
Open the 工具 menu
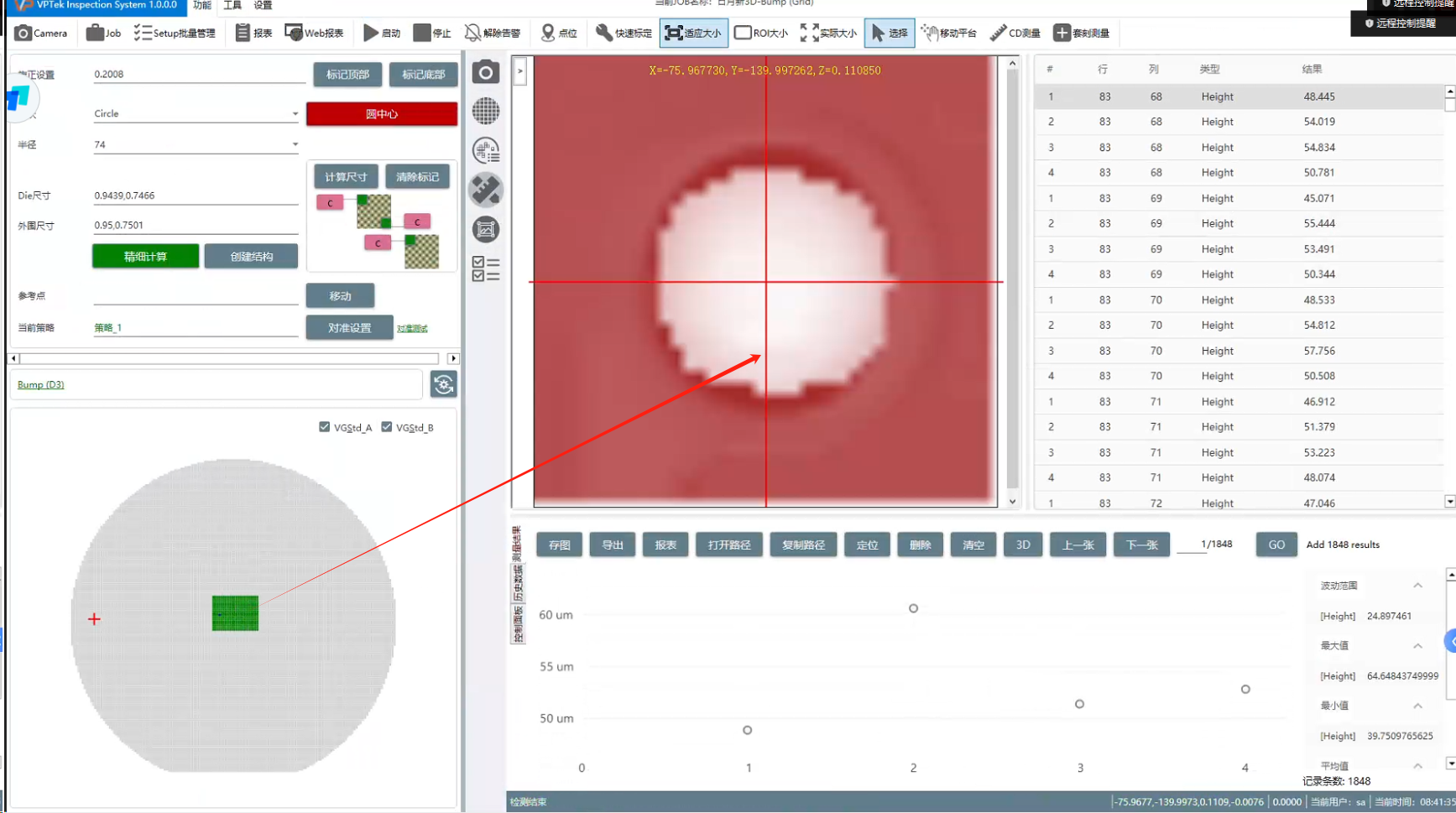pos(232,5)
